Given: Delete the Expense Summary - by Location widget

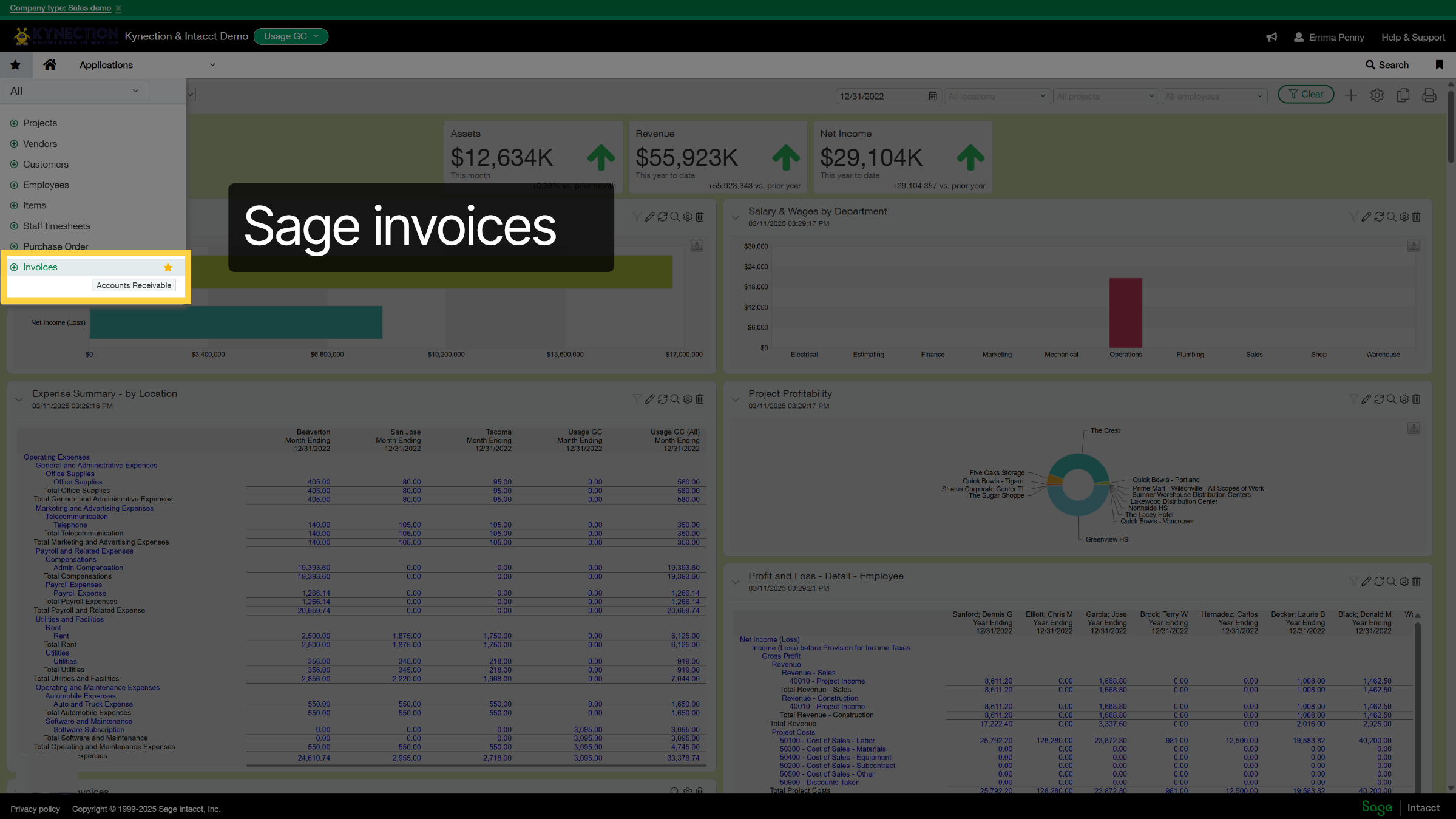Looking at the screenshot, I should (x=700, y=399).
